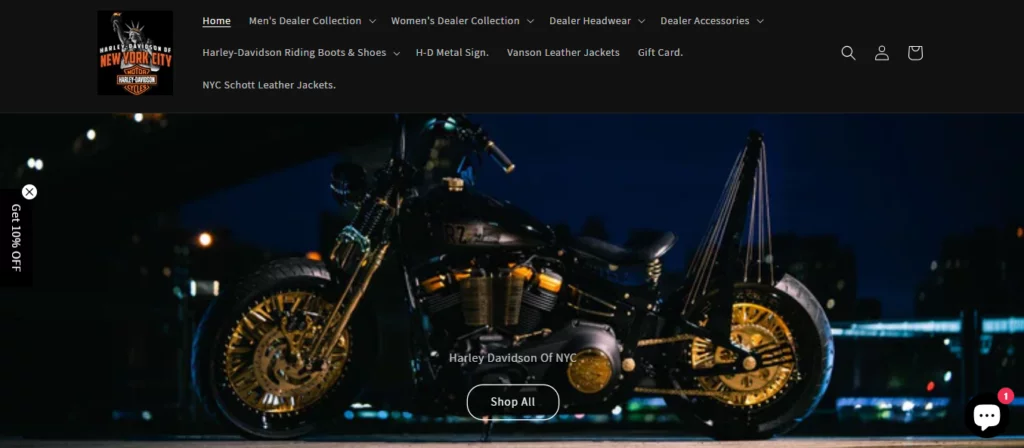Expand Dealer Headwear dropdown chevron
Viewport: 1024px width, 448px height.
pyautogui.click(x=641, y=21)
